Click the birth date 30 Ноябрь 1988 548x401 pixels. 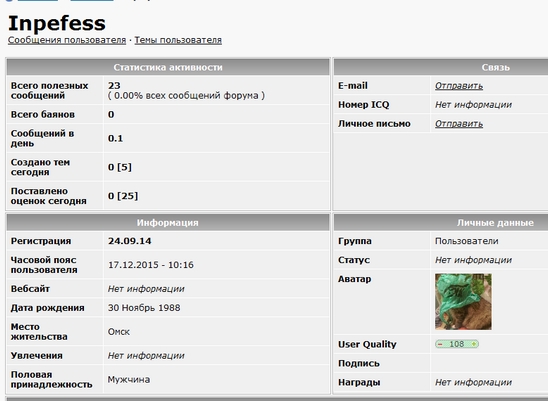coord(144,308)
